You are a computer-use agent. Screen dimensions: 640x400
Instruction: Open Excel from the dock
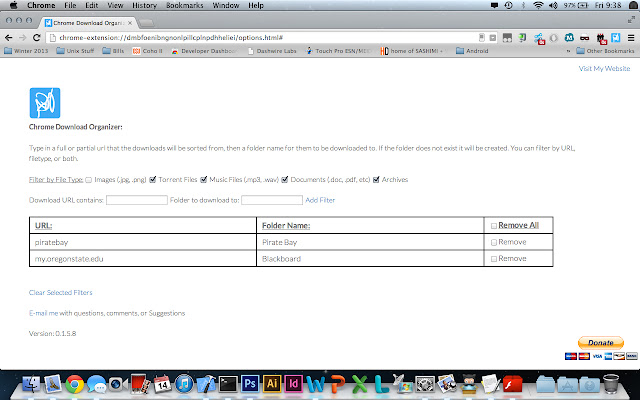coord(359,384)
